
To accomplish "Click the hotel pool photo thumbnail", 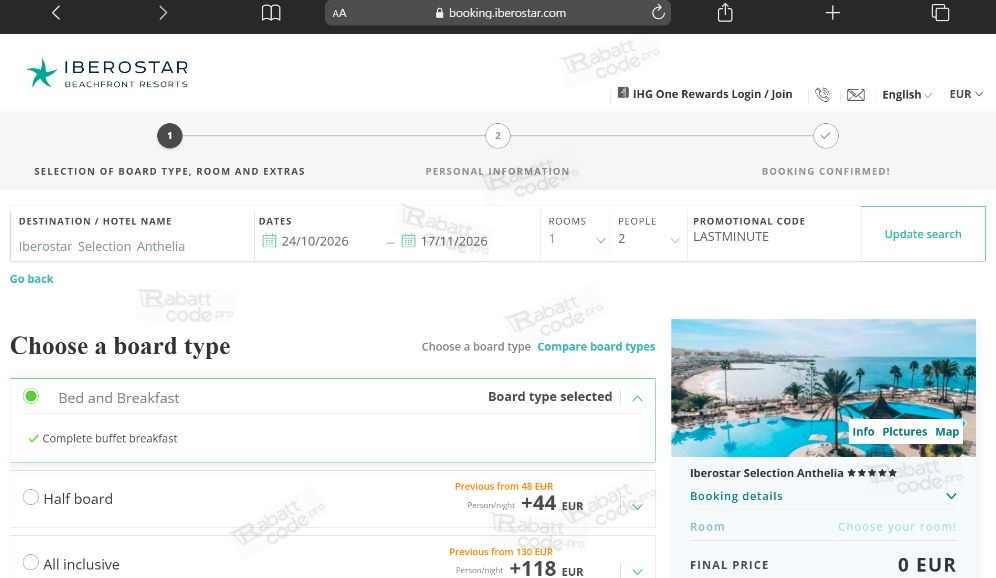I will (x=823, y=388).
